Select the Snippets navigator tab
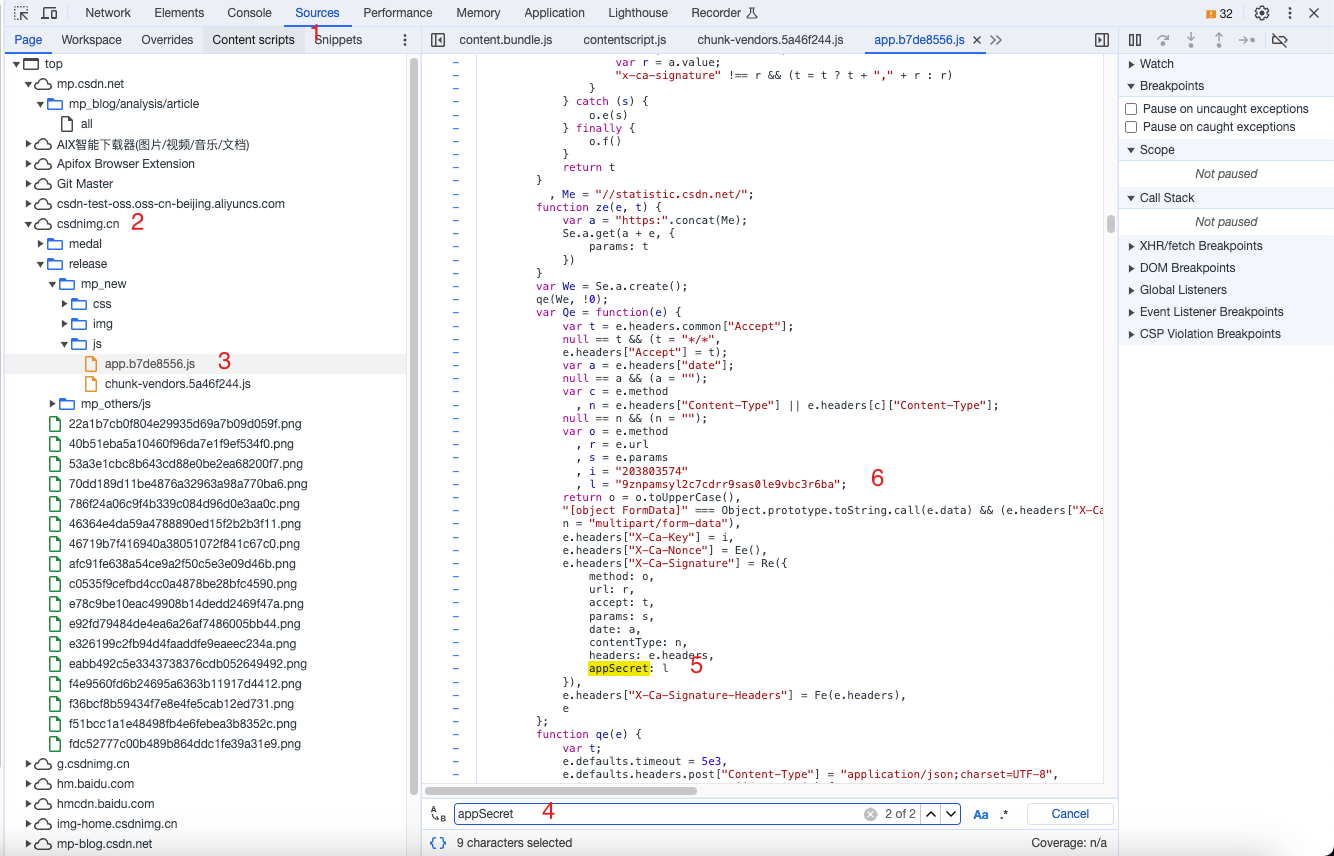1334x856 pixels. [x=338, y=40]
